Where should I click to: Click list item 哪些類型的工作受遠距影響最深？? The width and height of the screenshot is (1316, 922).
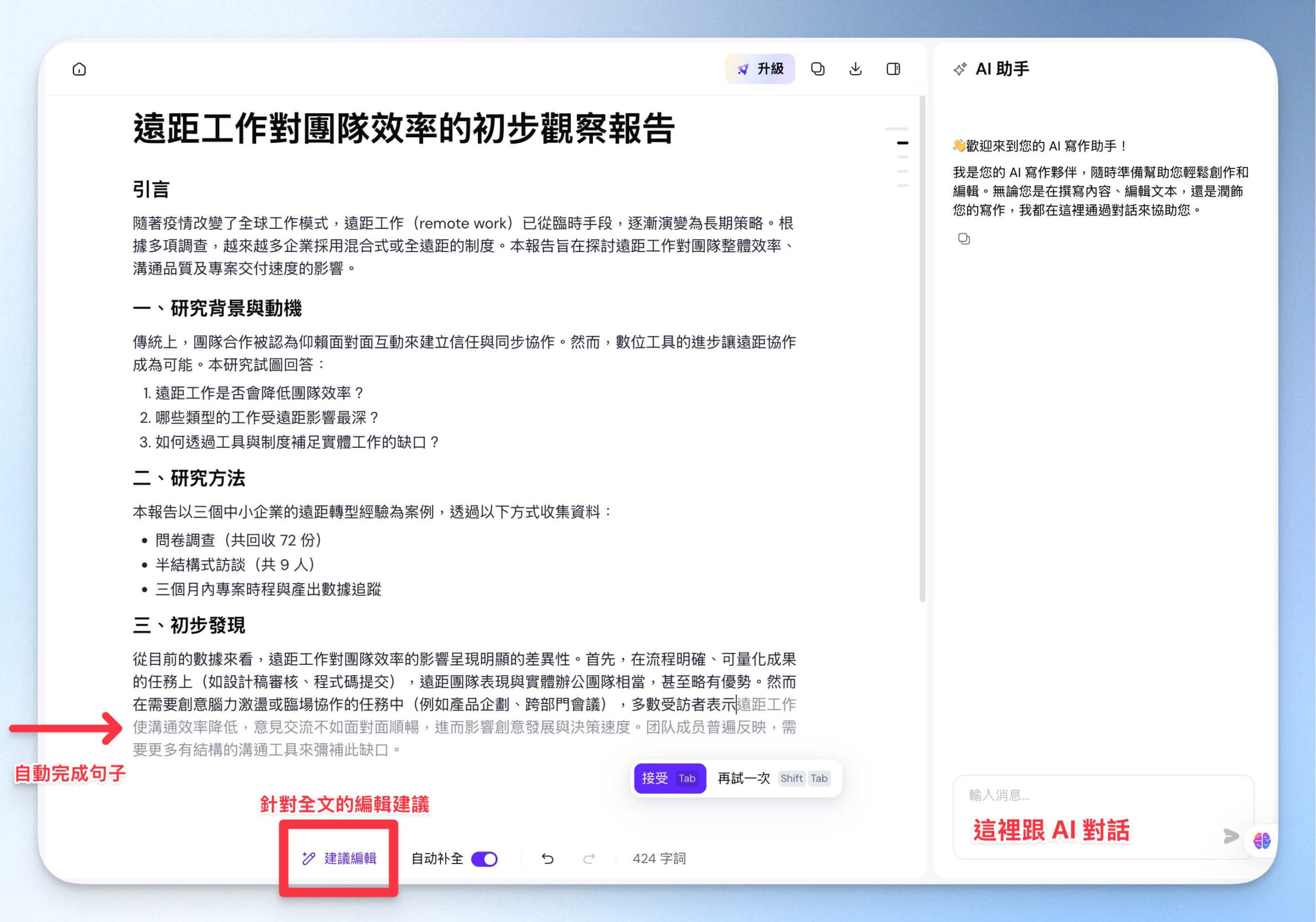click(x=268, y=418)
